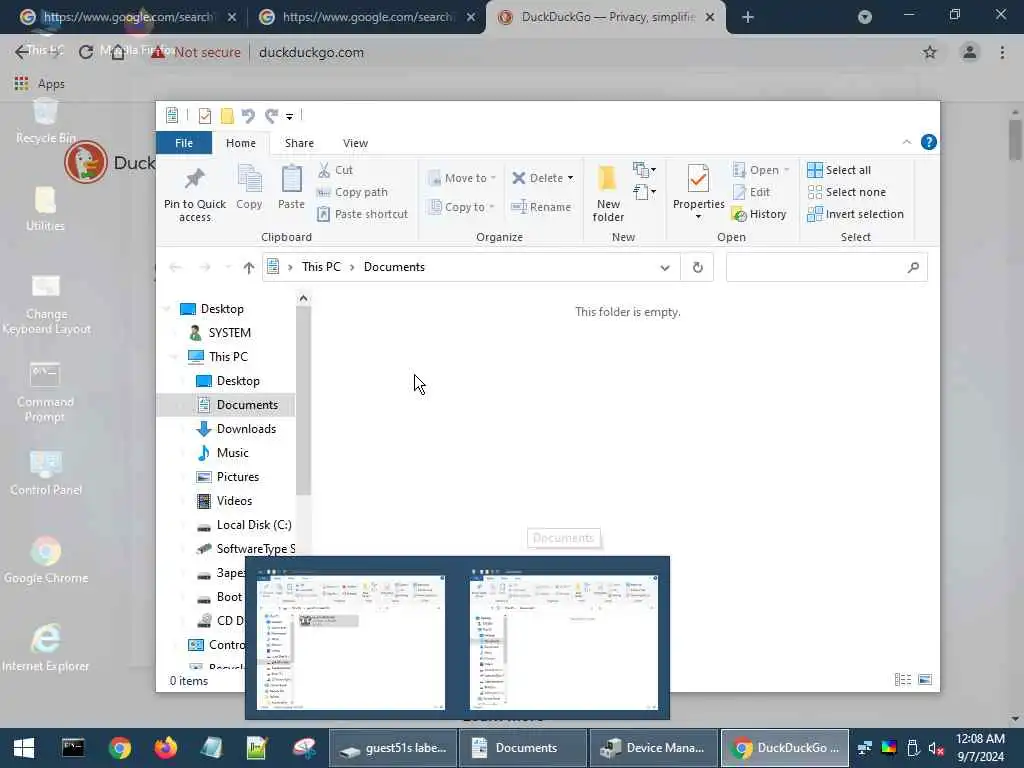Click Apps bookmarks shortcut in Chrome
Screen dimensions: 1024x768
pyautogui.click(x=39, y=84)
